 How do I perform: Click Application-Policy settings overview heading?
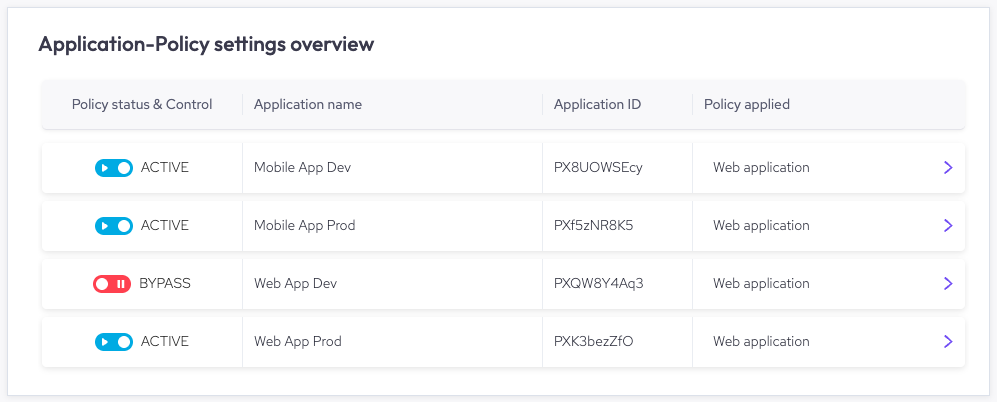click(206, 44)
